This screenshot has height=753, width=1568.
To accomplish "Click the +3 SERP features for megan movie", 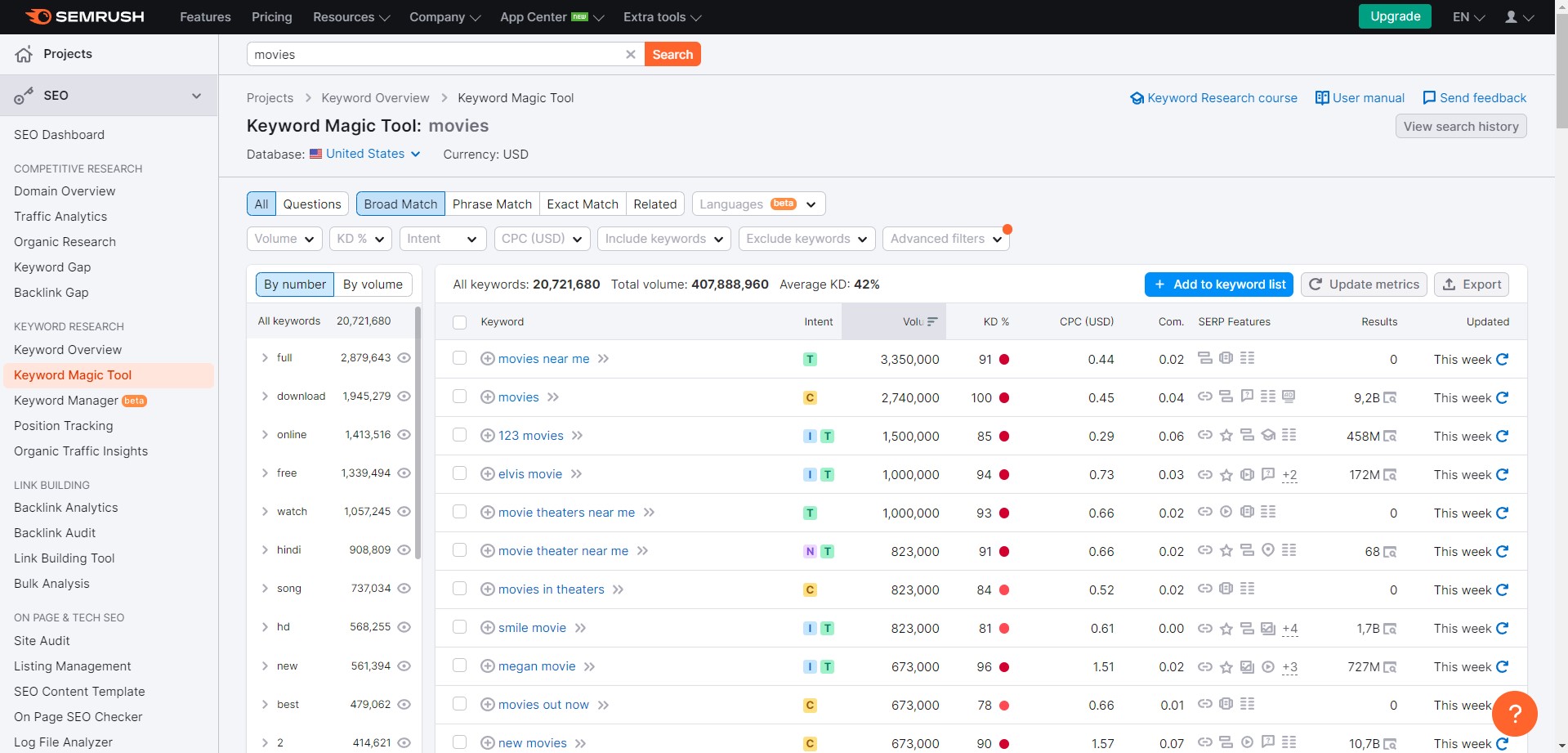I will (1289, 667).
